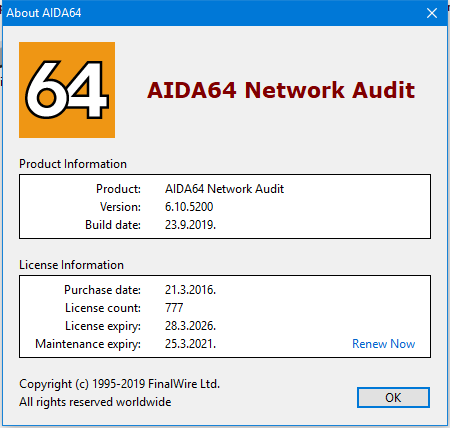
Task: Click the Copyright 1995-2019 FinalWire Ltd. text
Action: coord(119,384)
